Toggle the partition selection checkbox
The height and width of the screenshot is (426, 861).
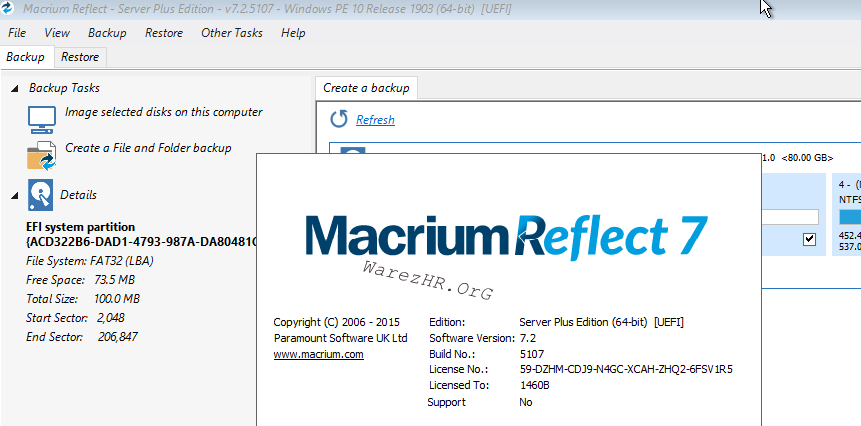(808, 239)
